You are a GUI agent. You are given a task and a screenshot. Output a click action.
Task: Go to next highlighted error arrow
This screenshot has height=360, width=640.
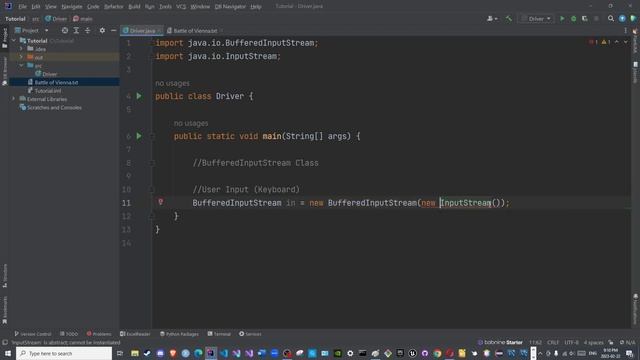click(x=626, y=42)
